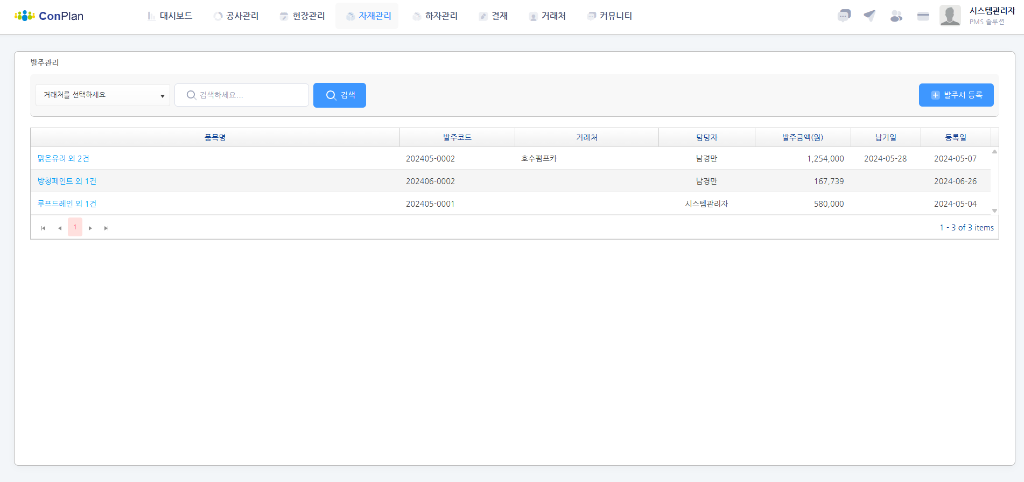Screen dimensions: 1024x482
Task: Select the registered date 2024-05-04 cell
Action: (955, 204)
